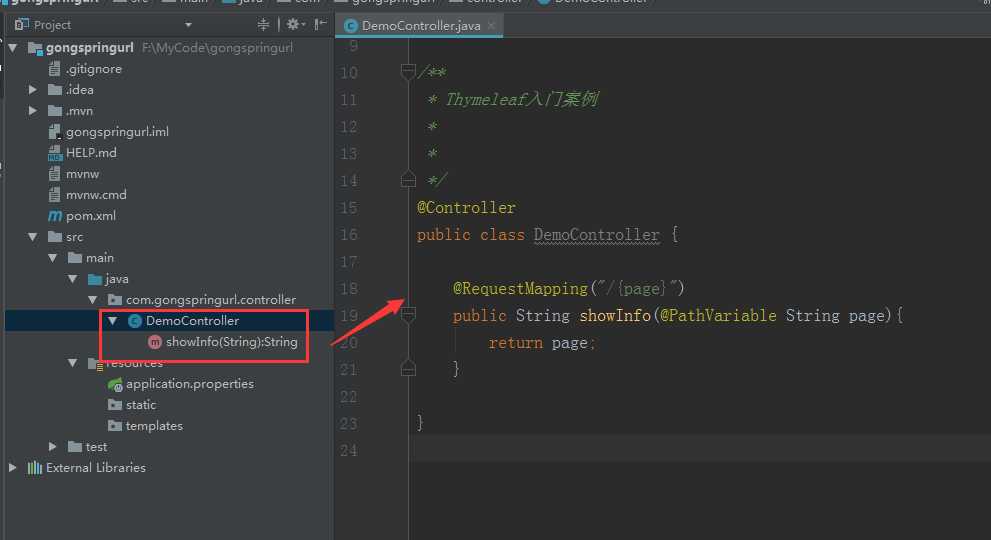Image resolution: width=991 pixels, height=540 pixels.
Task: Click the mvnw file icon
Action: [x=55, y=173]
